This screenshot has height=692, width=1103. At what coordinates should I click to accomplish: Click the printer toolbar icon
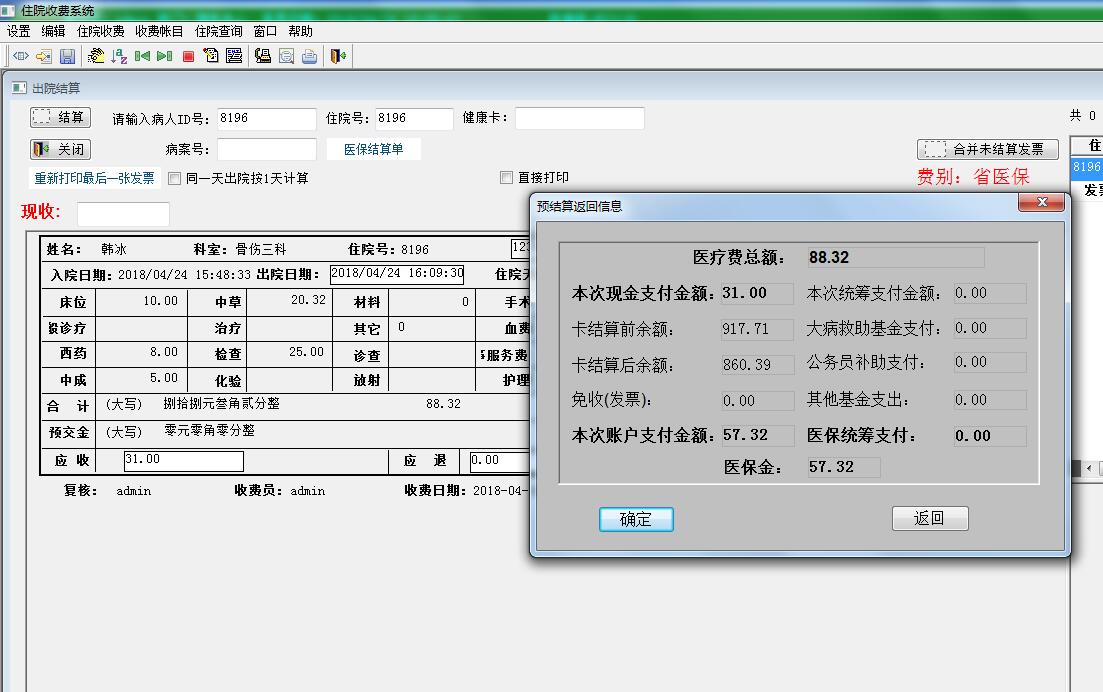tap(310, 56)
